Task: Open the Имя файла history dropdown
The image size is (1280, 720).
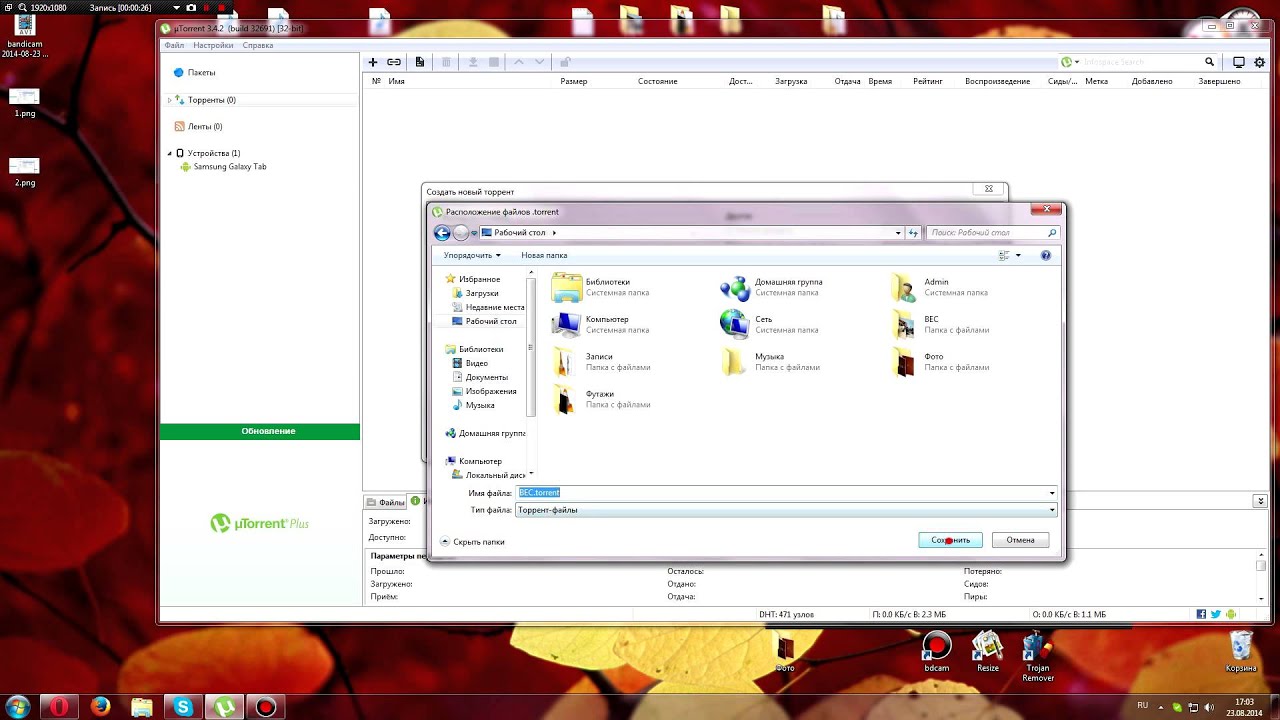Action: tap(1051, 493)
